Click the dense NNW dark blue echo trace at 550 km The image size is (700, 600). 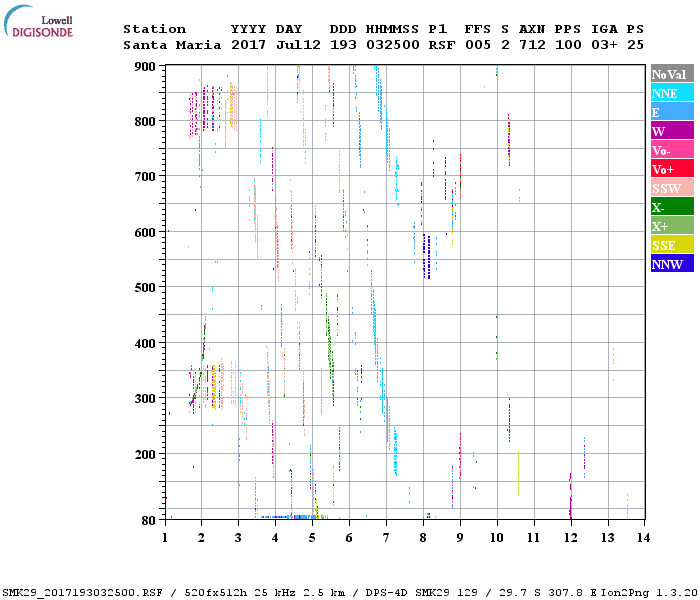coord(427,257)
